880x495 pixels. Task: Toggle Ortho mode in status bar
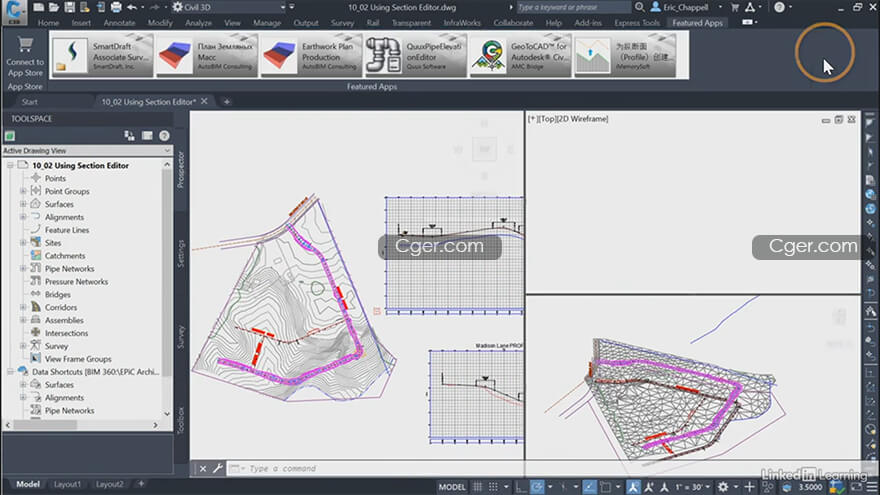click(x=521, y=487)
